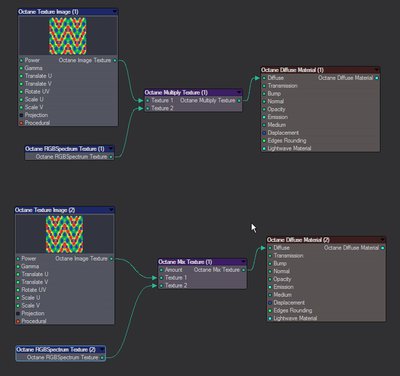Viewport: 400px width, 376px height.
Task: Click Octane Mix Texture output port
Action: pyautogui.click(x=244, y=270)
